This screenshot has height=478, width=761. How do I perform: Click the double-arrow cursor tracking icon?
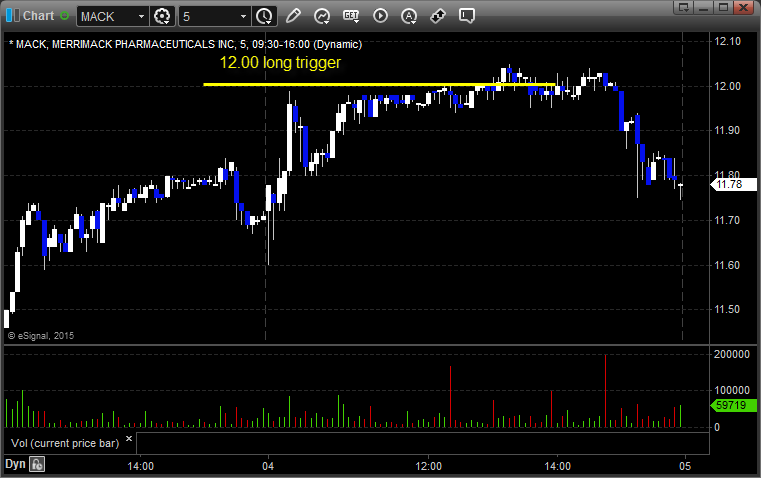click(x=438, y=16)
